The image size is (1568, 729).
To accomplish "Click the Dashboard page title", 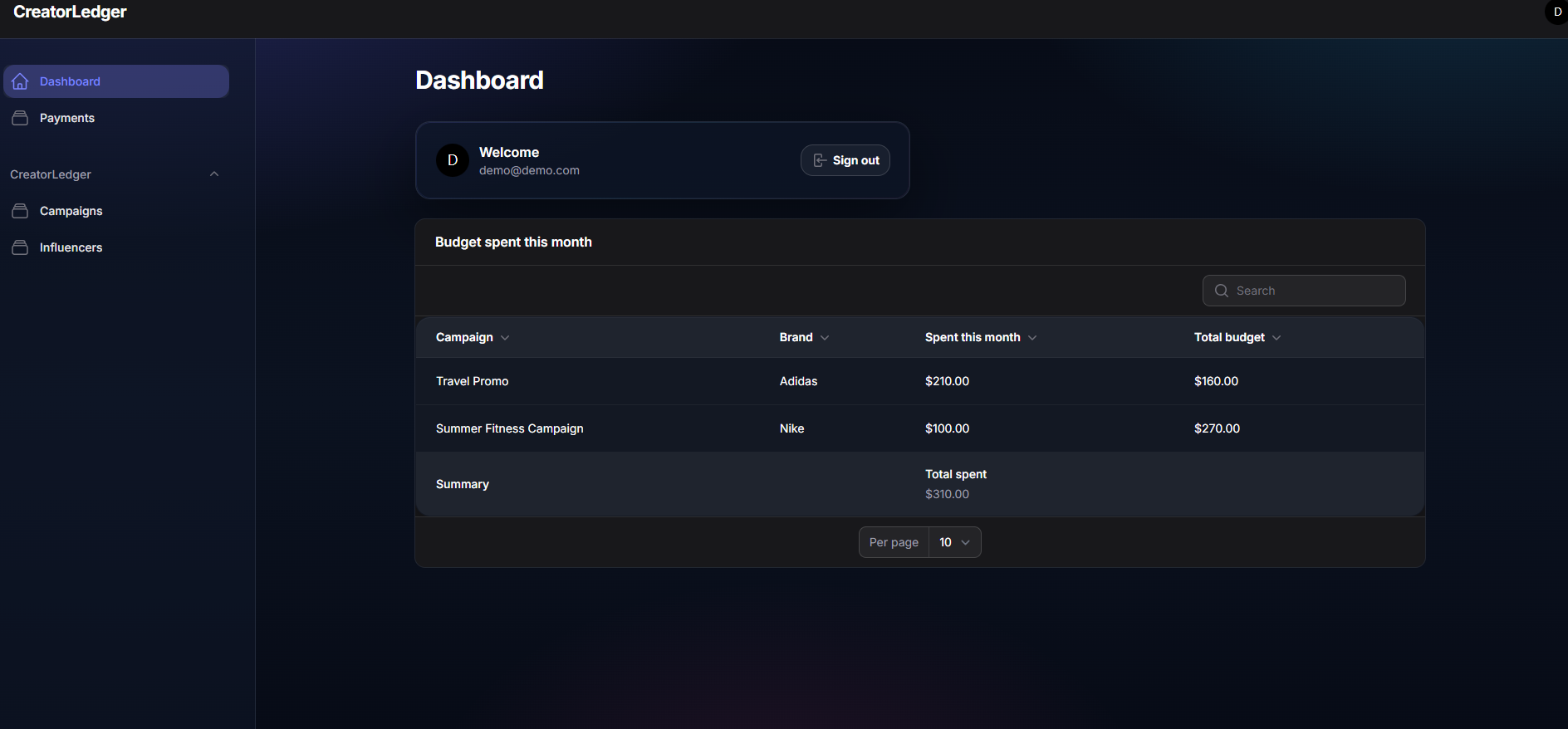I will coord(479,80).
